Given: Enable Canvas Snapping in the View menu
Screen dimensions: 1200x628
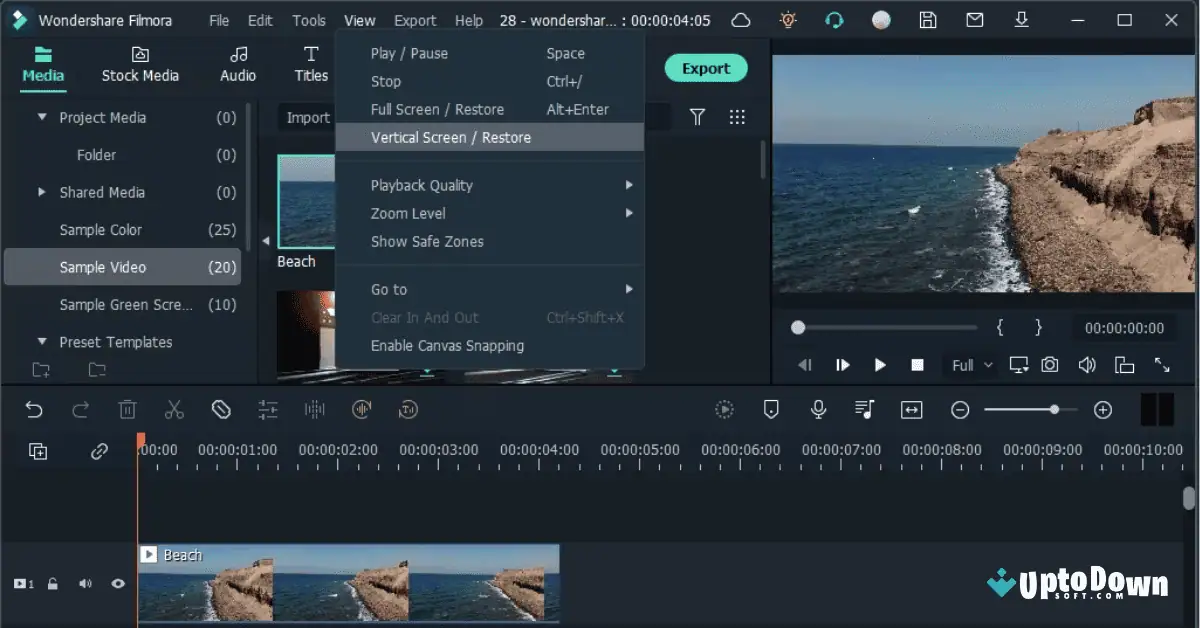Looking at the screenshot, I should click(x=447, y=345).
